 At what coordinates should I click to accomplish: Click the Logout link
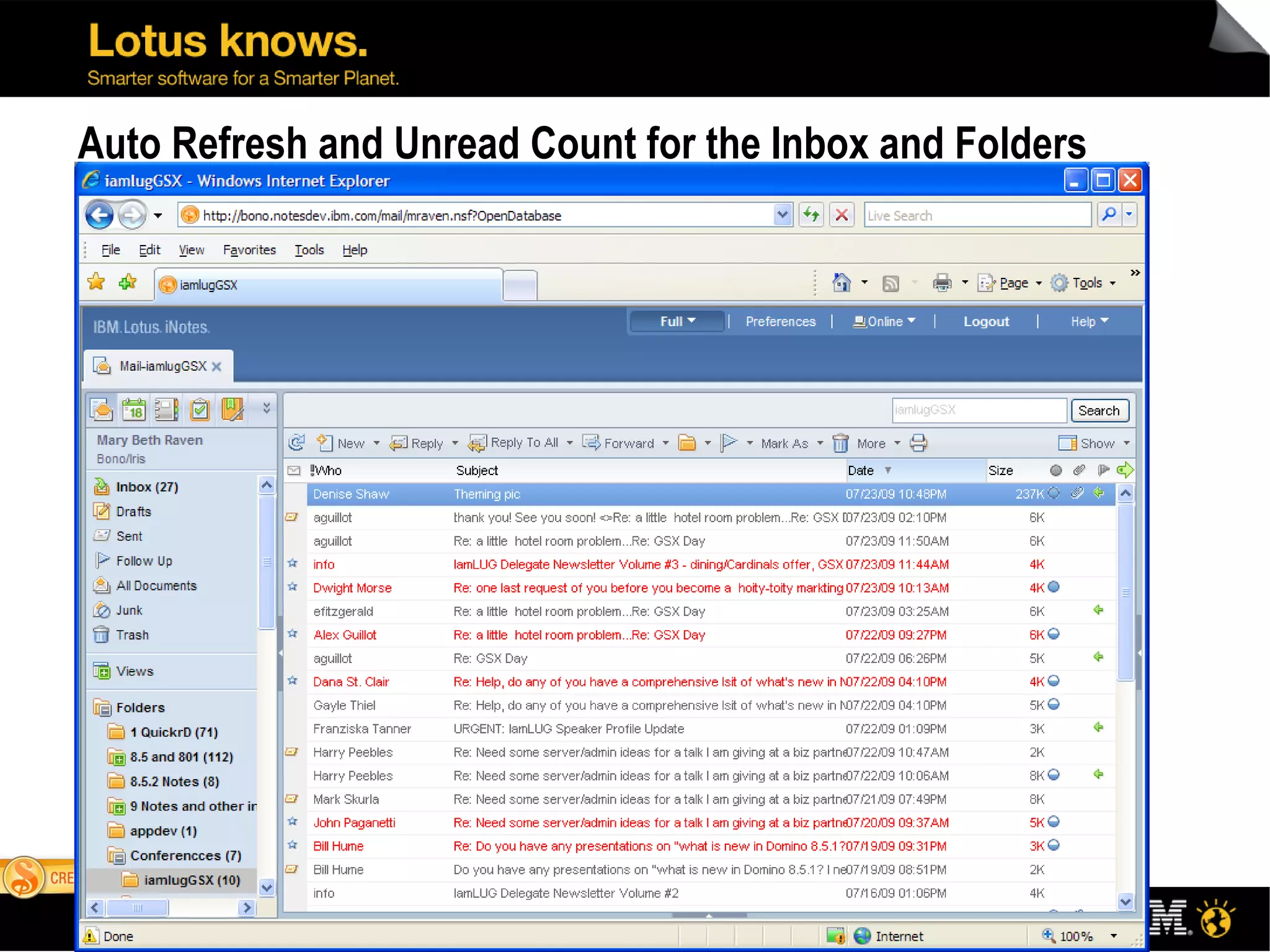(986, 321)
